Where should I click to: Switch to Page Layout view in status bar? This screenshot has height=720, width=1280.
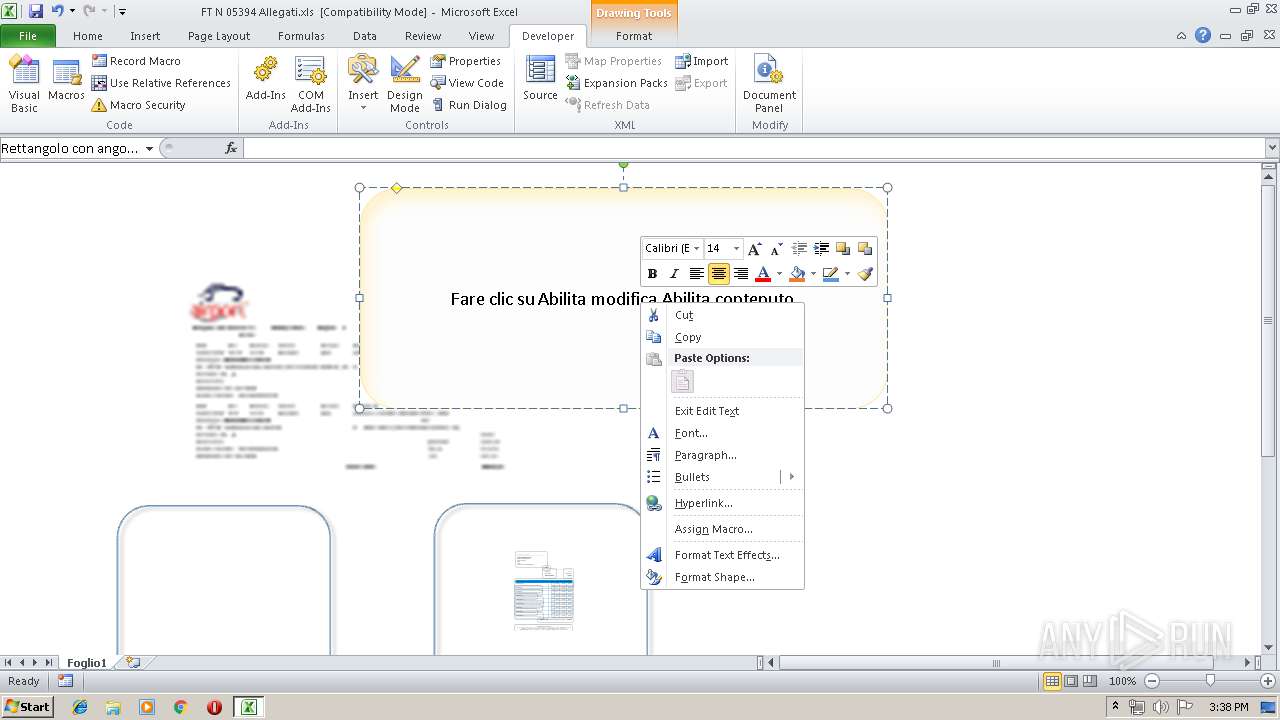pyautogui.click(x=1071, y=681)
